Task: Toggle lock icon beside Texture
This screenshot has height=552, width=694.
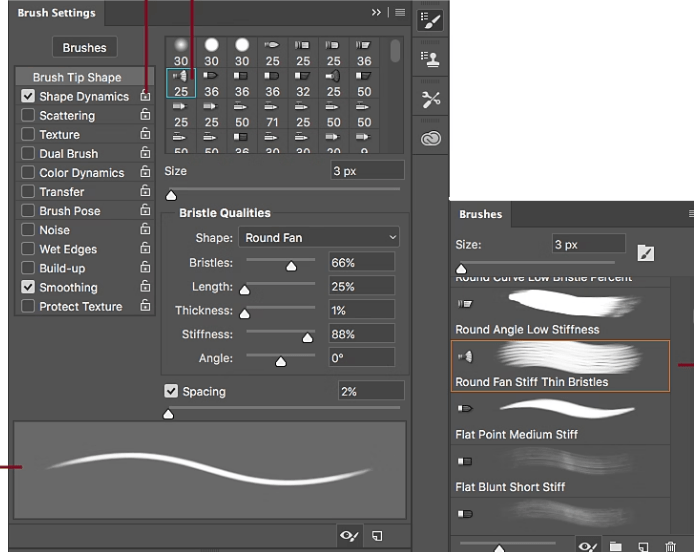Action: (x=145, y=134)
